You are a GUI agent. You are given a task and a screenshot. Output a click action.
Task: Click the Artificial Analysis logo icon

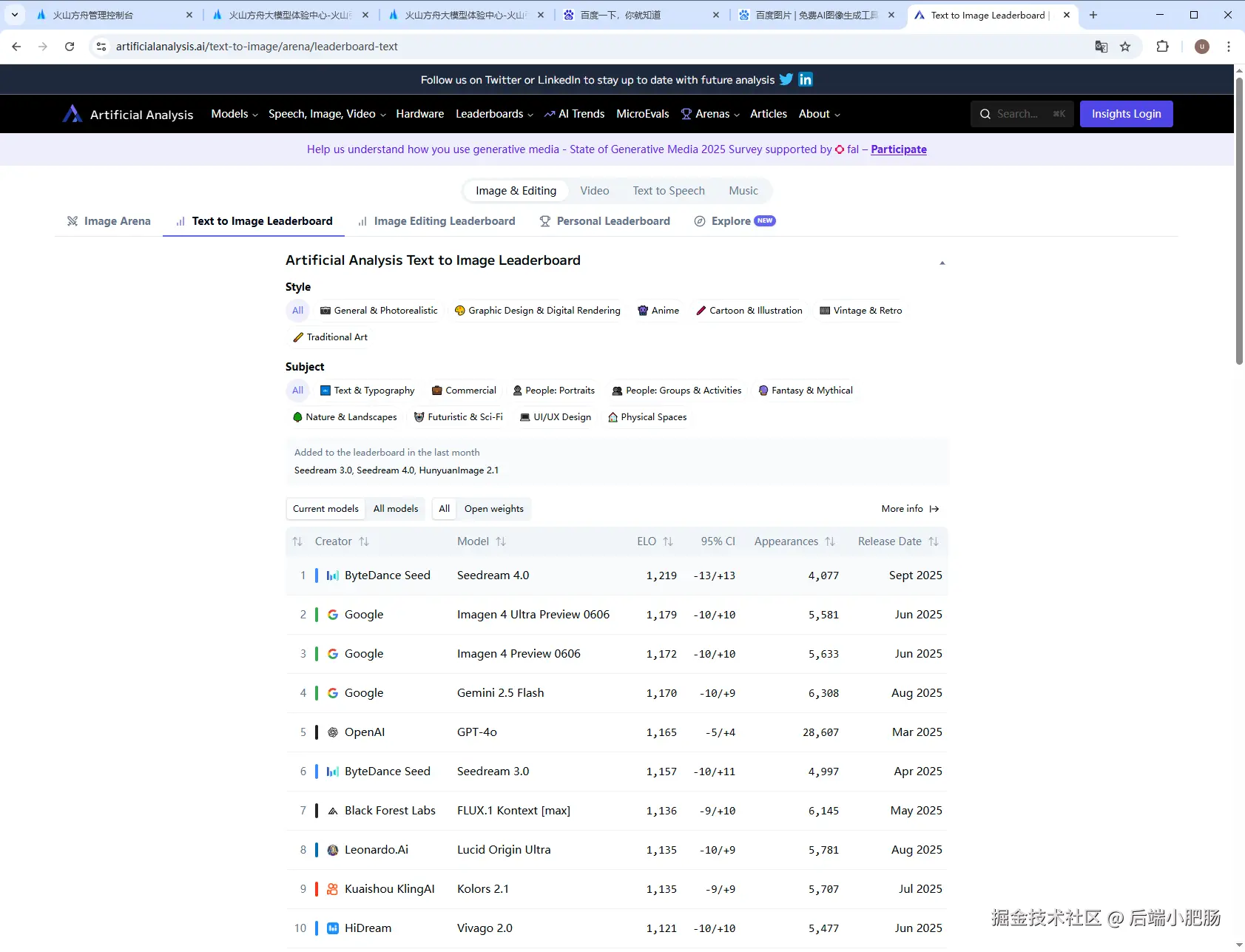pos(72,114)
